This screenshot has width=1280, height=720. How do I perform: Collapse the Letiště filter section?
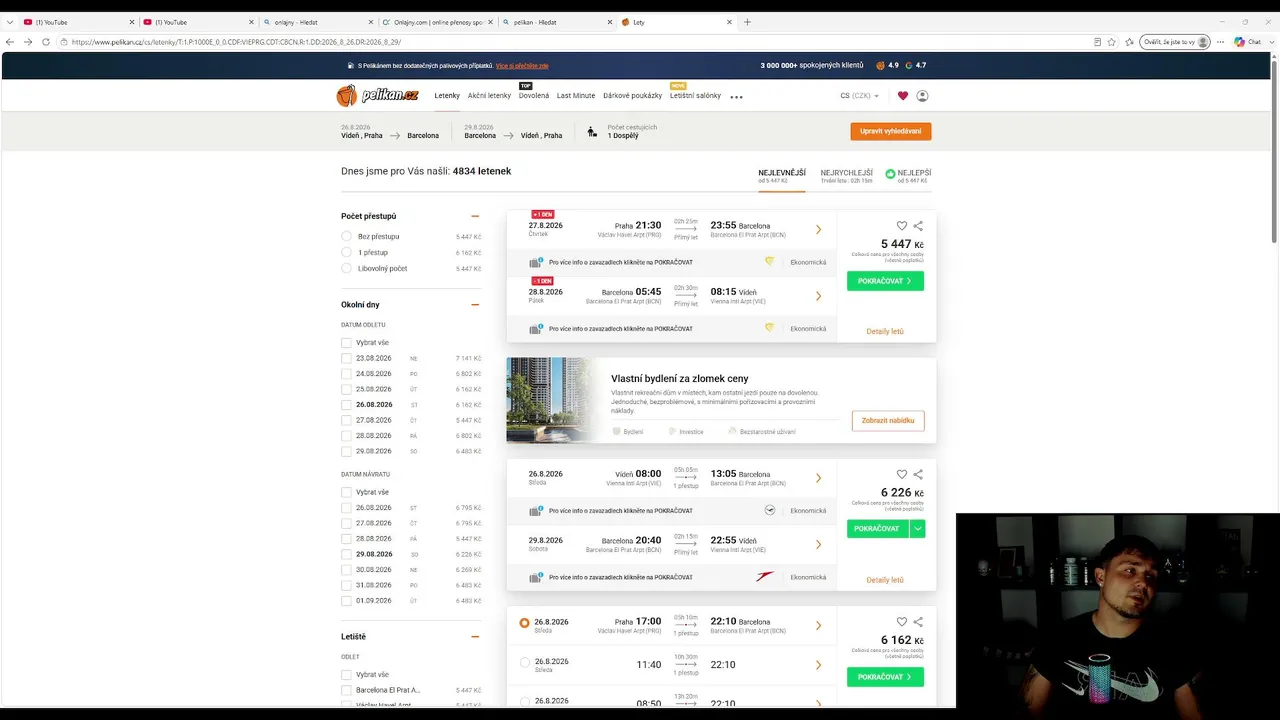pos(475,637)
